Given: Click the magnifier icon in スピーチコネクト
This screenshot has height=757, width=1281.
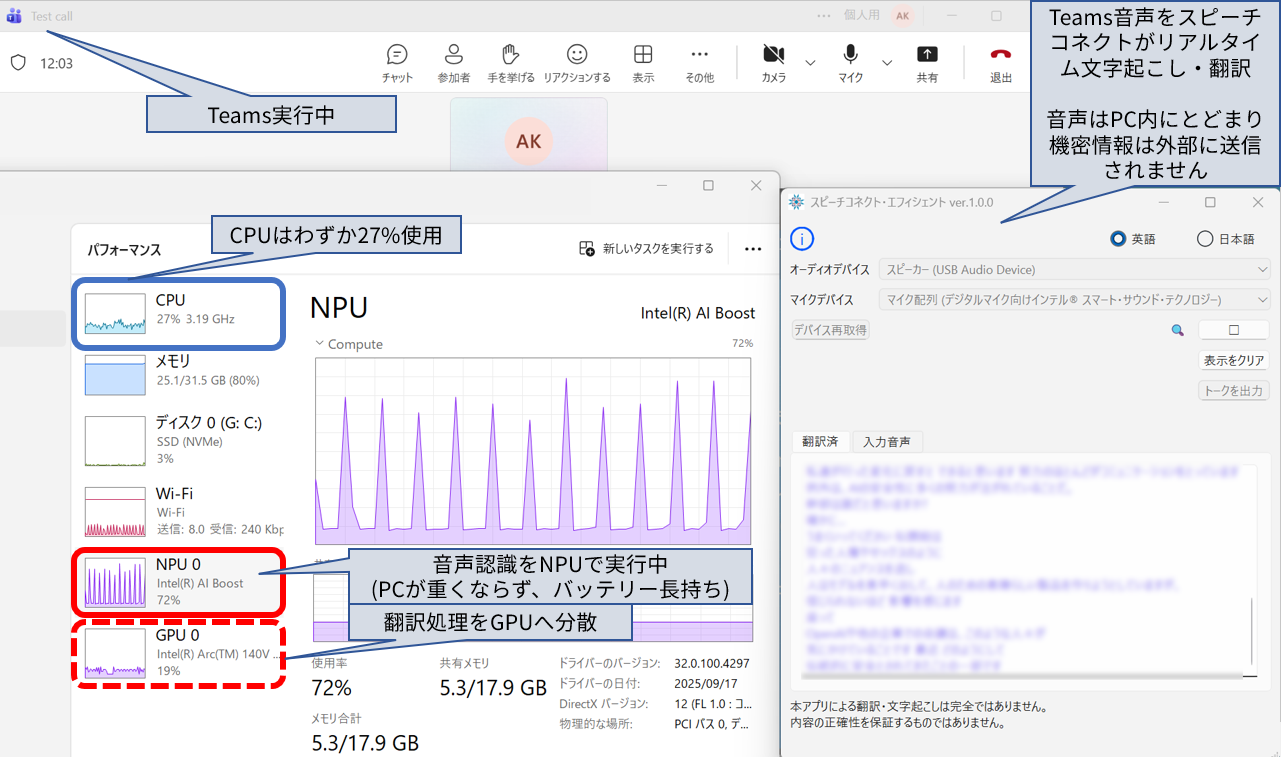Looking at the screenshot, I should point(1177,329).
